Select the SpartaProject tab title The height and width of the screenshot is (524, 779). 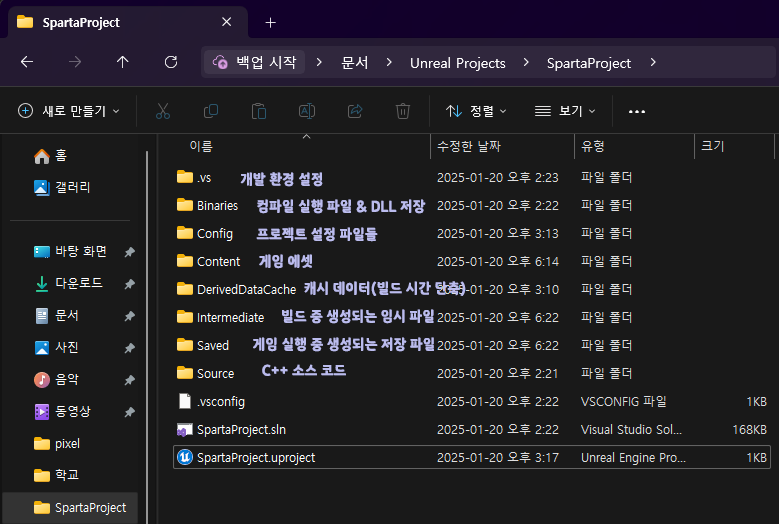pos(81,23)
